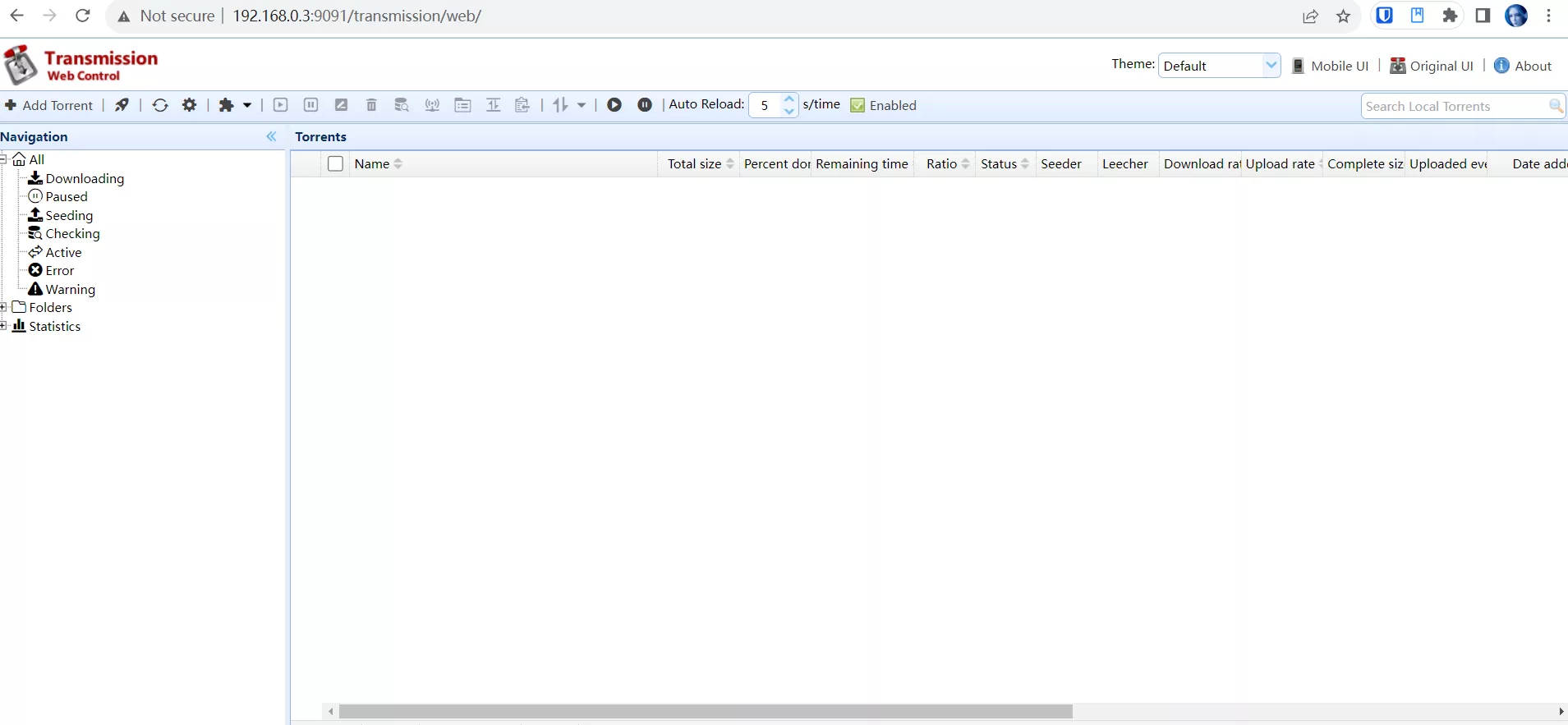The image size is (1568, 725).
Task: Click the speed limit arrows icon
Action: (x=560, y=105)
